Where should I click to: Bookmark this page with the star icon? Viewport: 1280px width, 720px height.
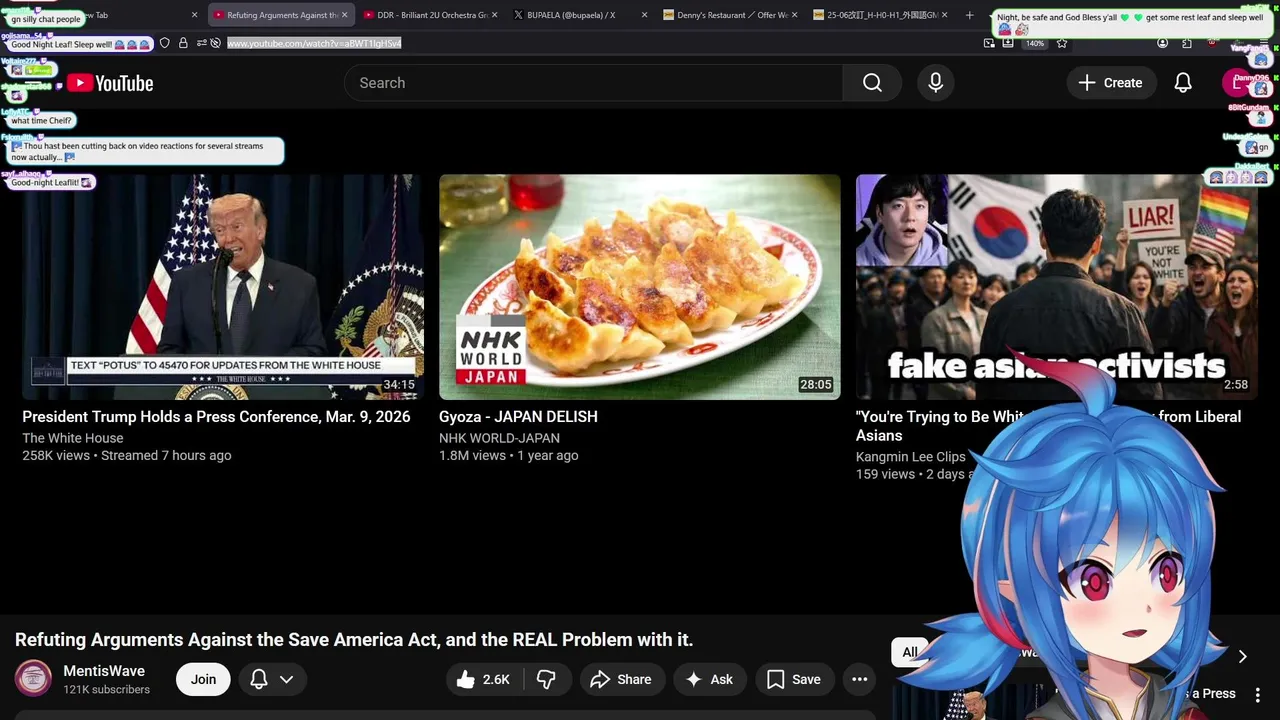(x=1062, y=43)
